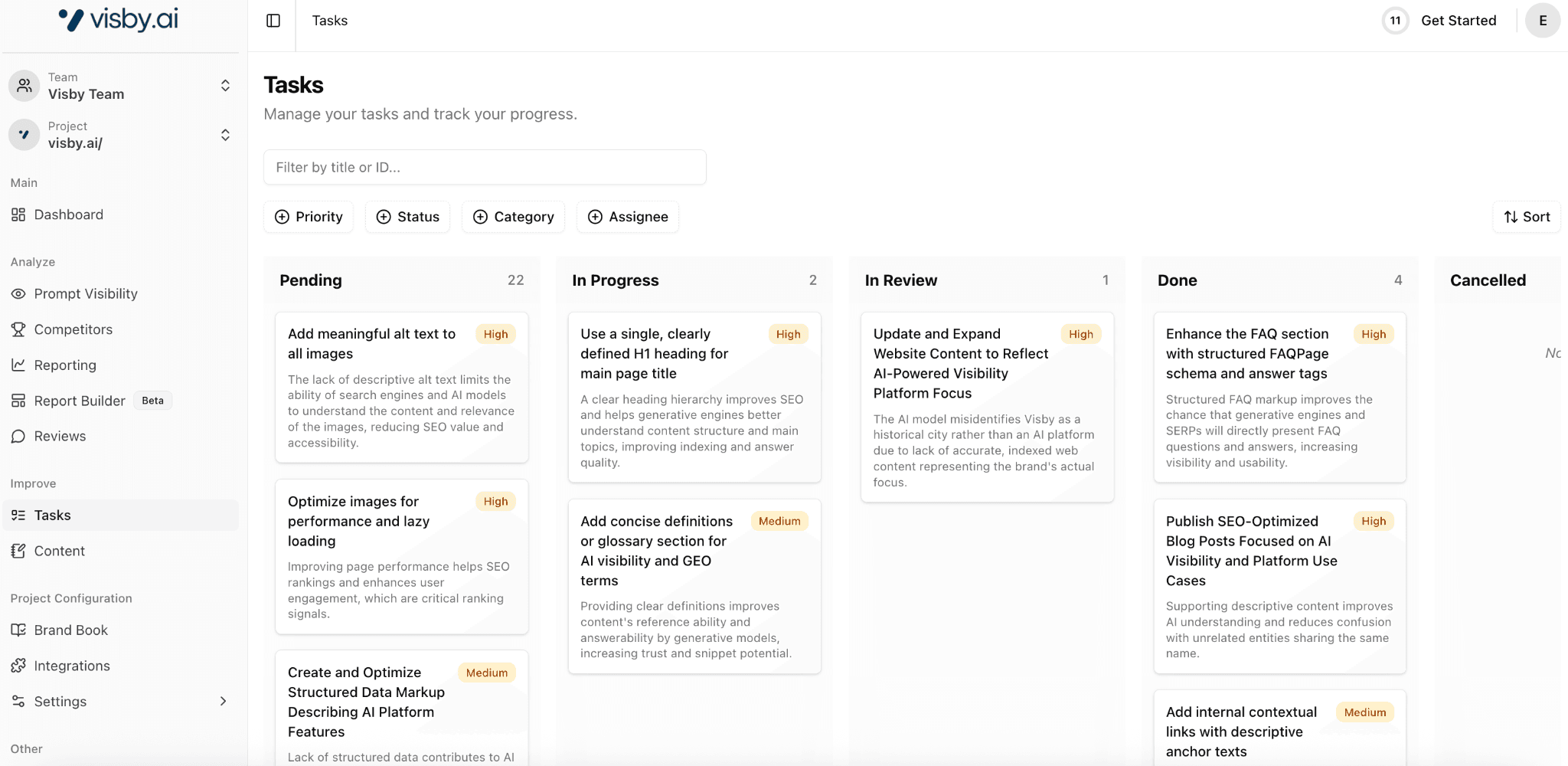
Task: Click the visby.ai logo
Action: (x=119, y=19)
